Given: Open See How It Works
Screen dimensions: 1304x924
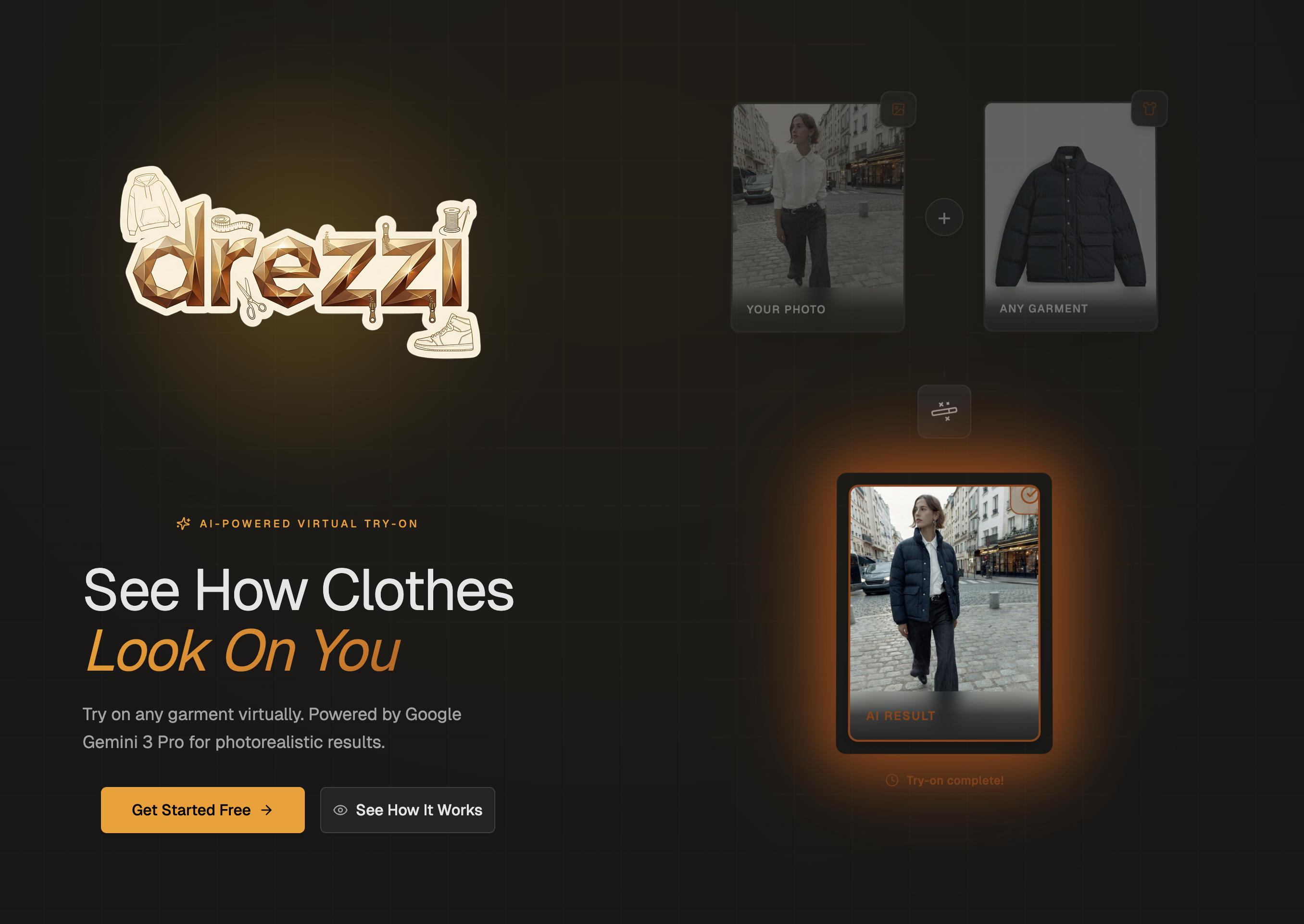Looking at the screenshot, I should click(x=407, y=810).
